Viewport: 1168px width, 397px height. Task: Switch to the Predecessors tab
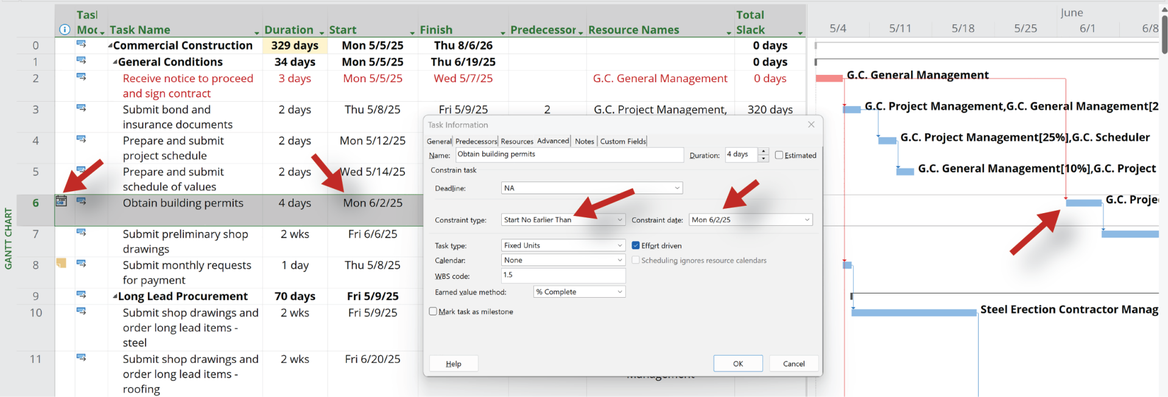click(475, 141)
